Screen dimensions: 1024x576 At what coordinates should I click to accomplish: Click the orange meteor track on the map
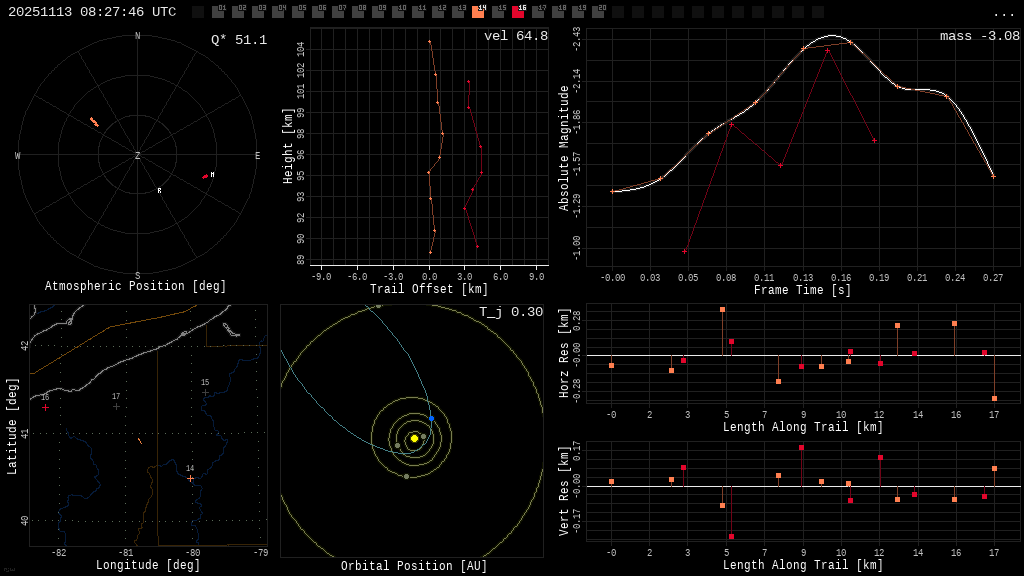pyautogui.click(x=140, y=441)
